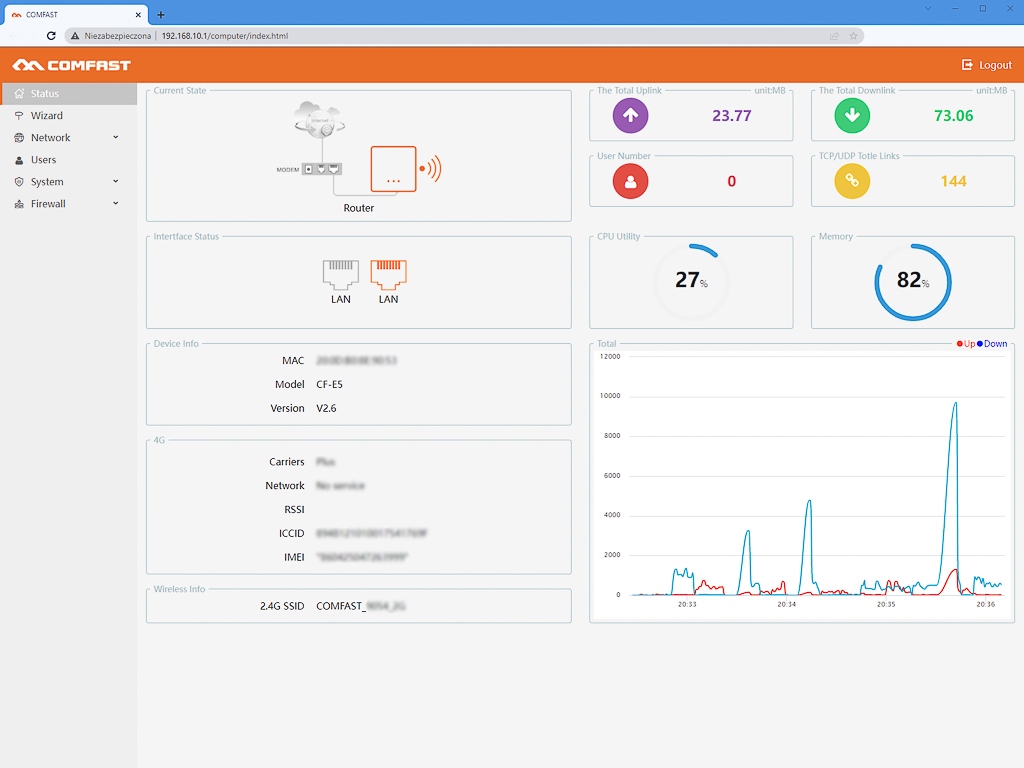Click the modem icon in Current State

323,169
